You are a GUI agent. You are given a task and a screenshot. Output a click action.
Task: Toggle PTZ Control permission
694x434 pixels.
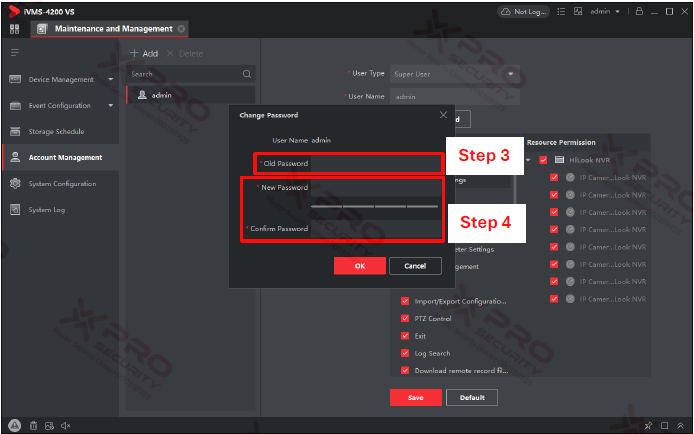coord(405,319)
